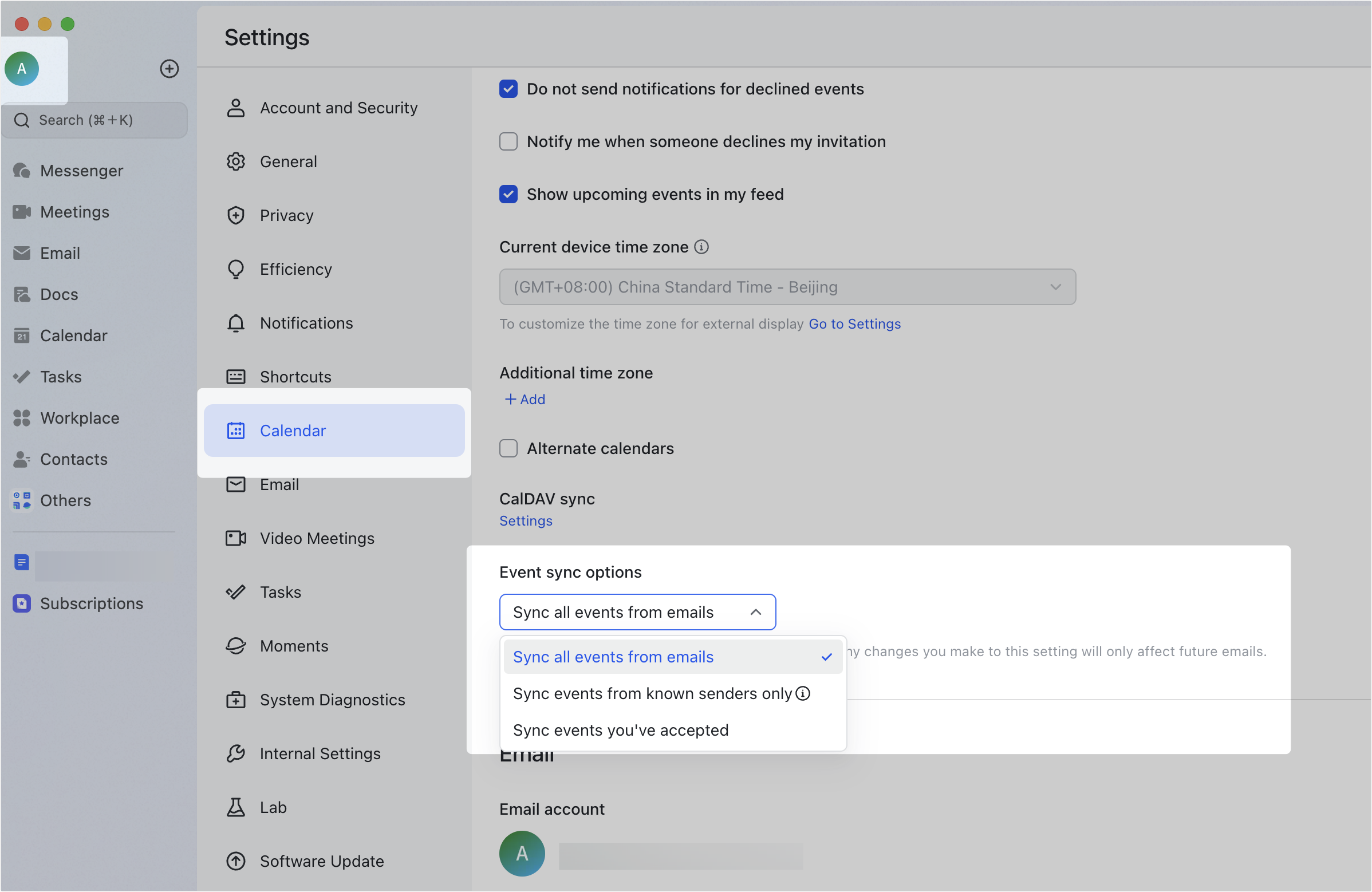The height and width of the screenshot is (892, 1372).
Task: Open Docs in the left sidebar
Action: [45, 294]
